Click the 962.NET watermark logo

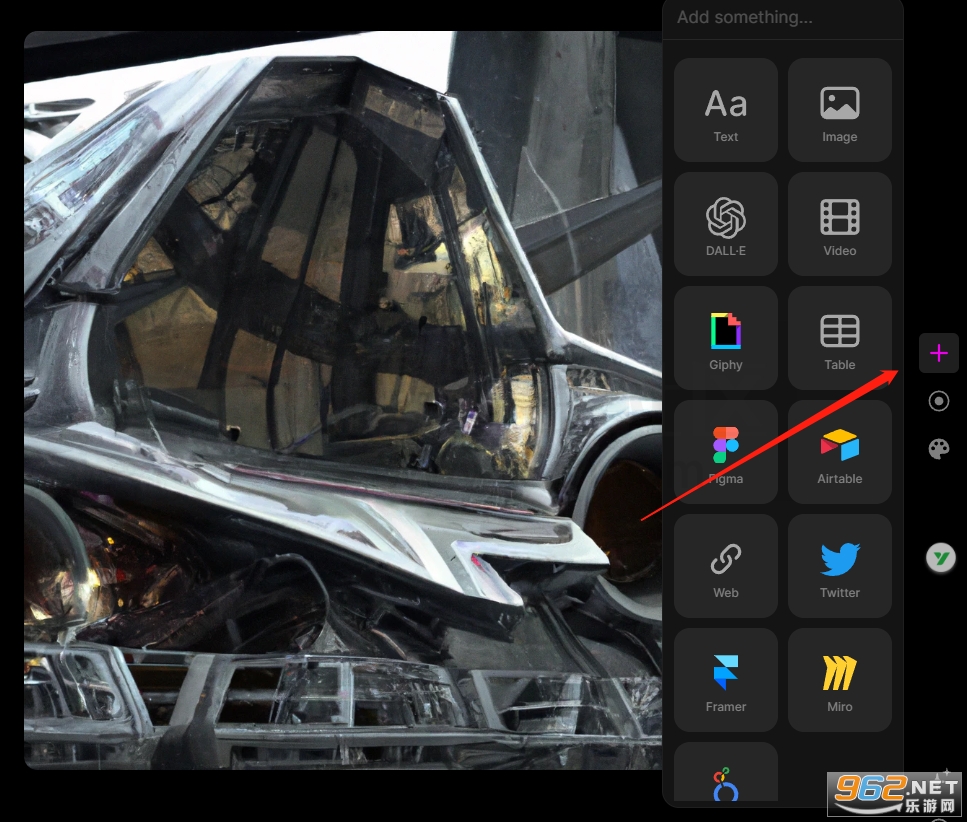896,794
